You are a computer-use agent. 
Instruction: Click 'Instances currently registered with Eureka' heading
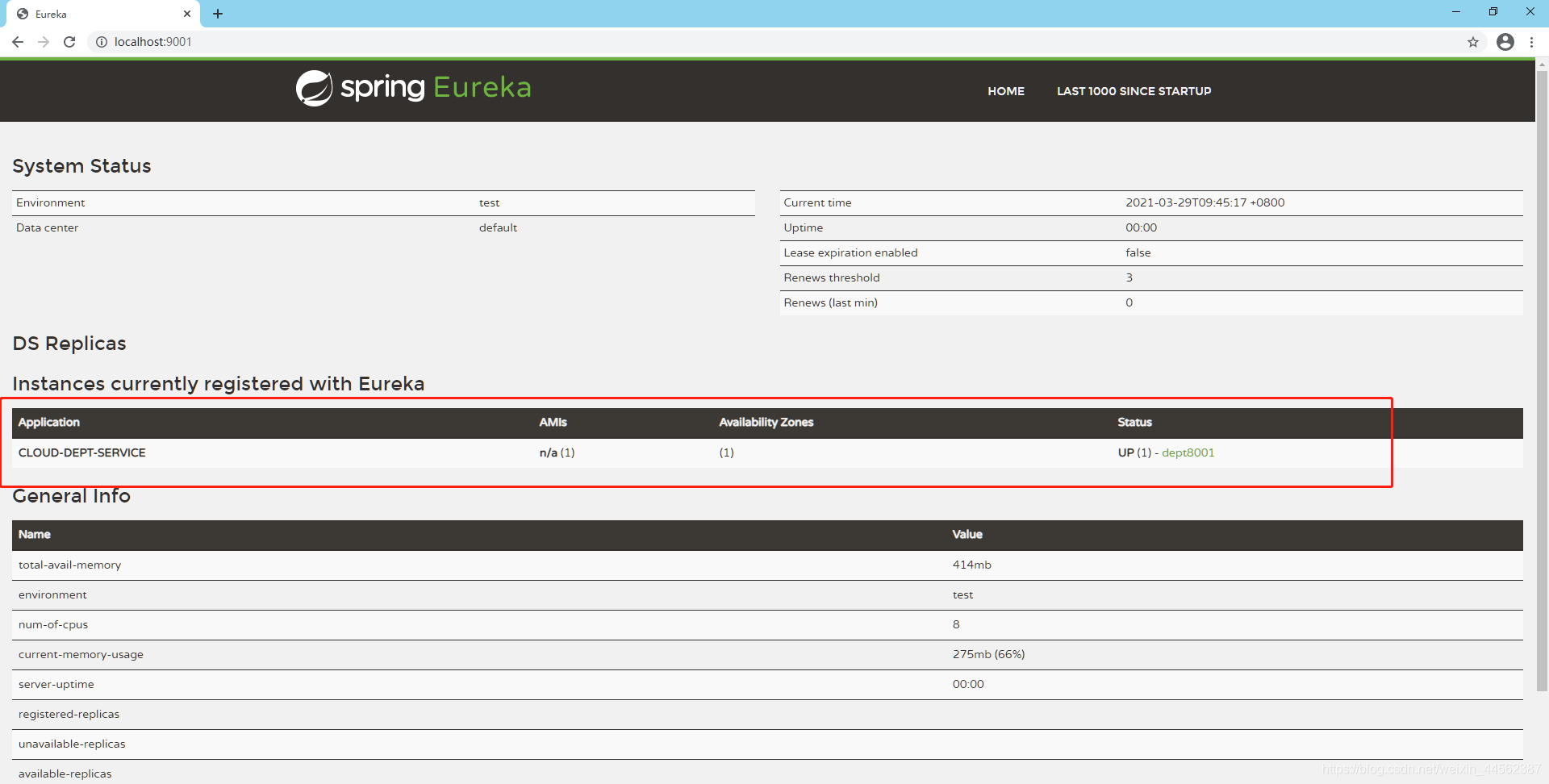pos(219,384)
